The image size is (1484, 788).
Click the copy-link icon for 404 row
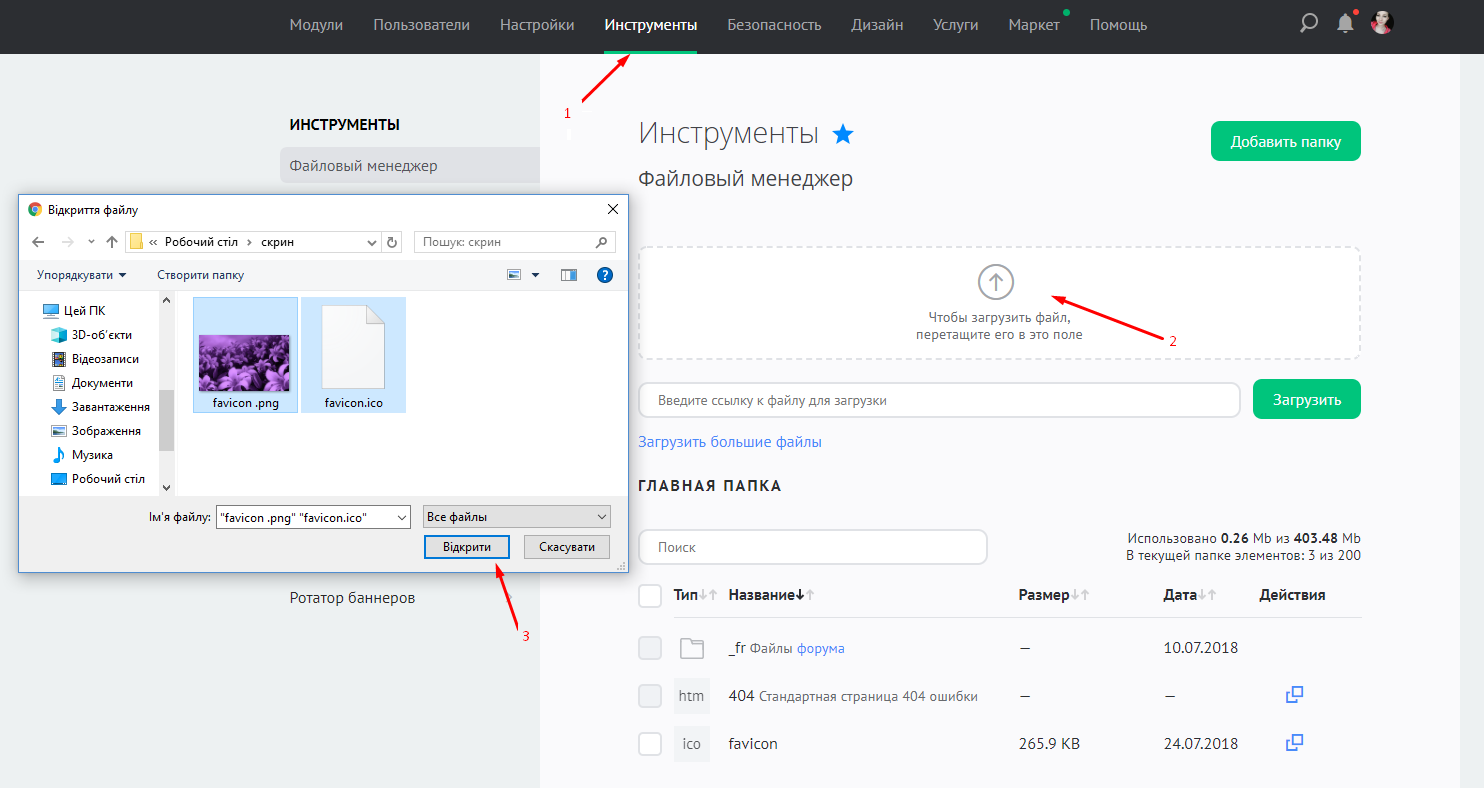click(1294, 695)
